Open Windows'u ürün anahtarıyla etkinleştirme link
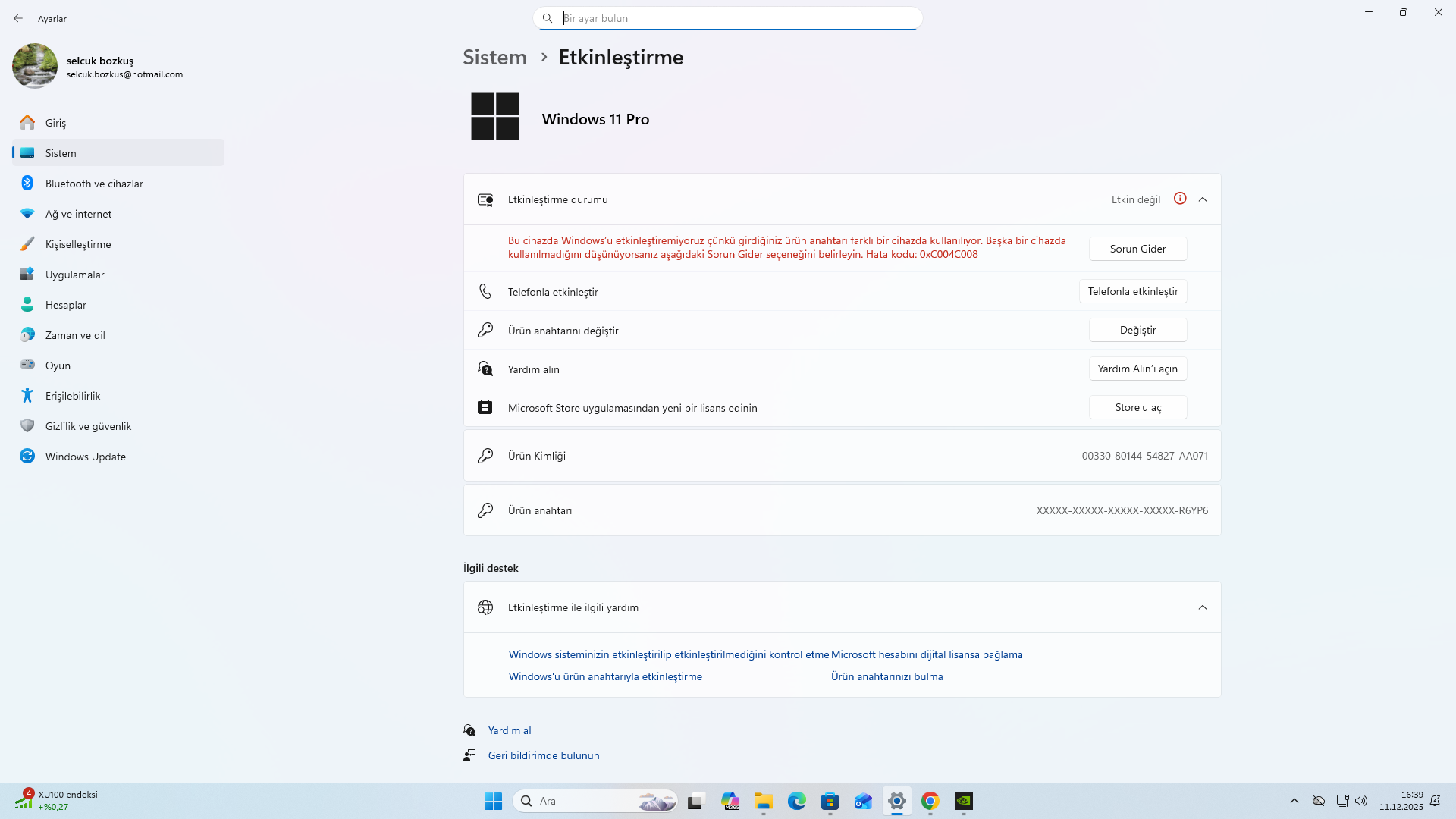 click(605, 676)
